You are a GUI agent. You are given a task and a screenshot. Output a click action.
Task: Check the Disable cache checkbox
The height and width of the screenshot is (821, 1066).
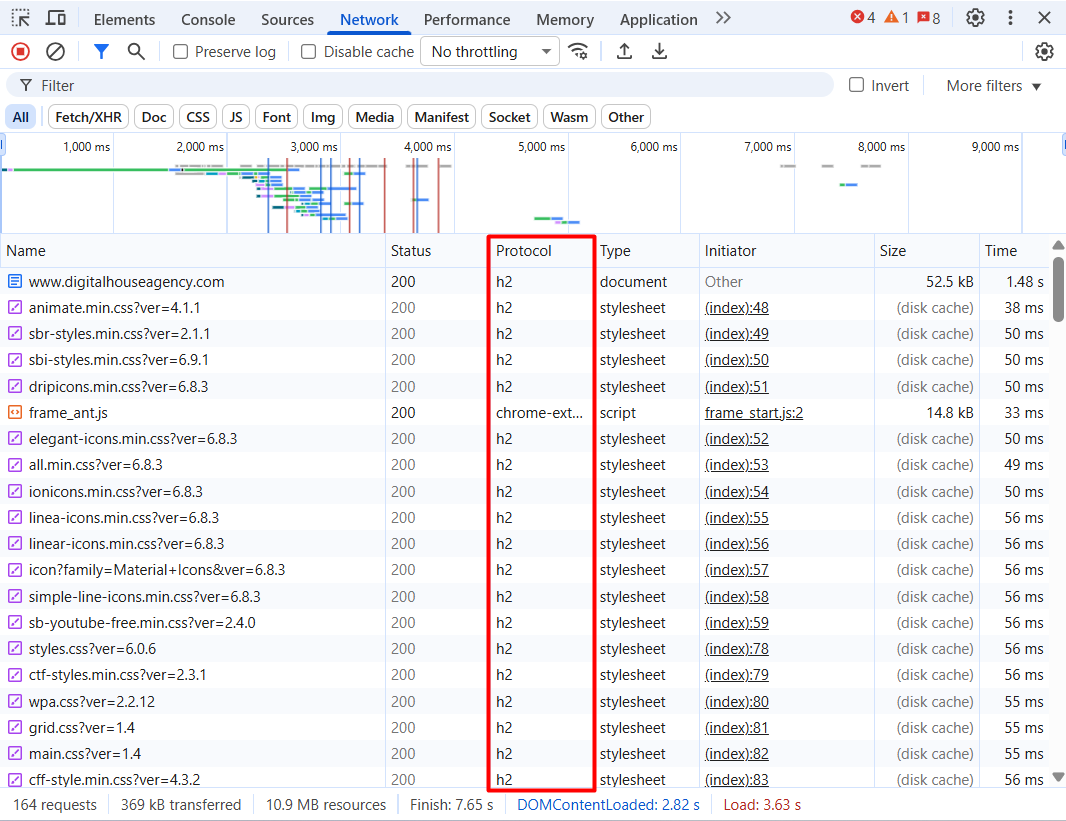coord(309,52)
